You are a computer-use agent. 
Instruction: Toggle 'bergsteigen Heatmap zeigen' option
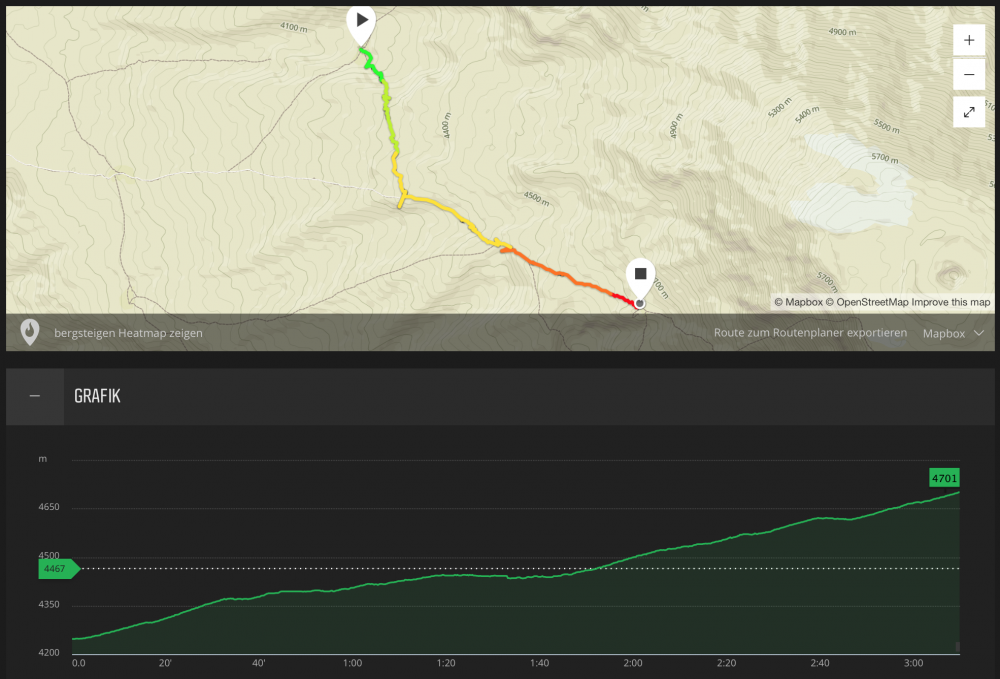coord(128,333)
